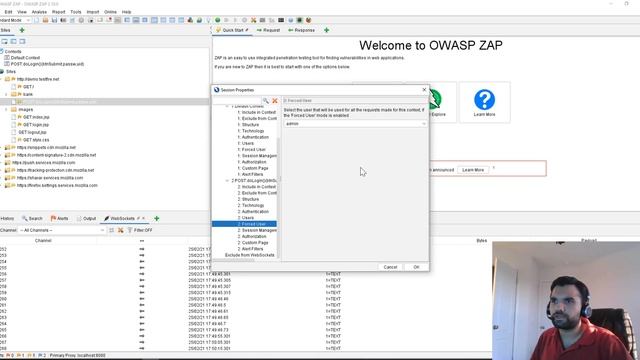
Task: Select '2: Session Management' in context tree
Action: tap(257, 230)
